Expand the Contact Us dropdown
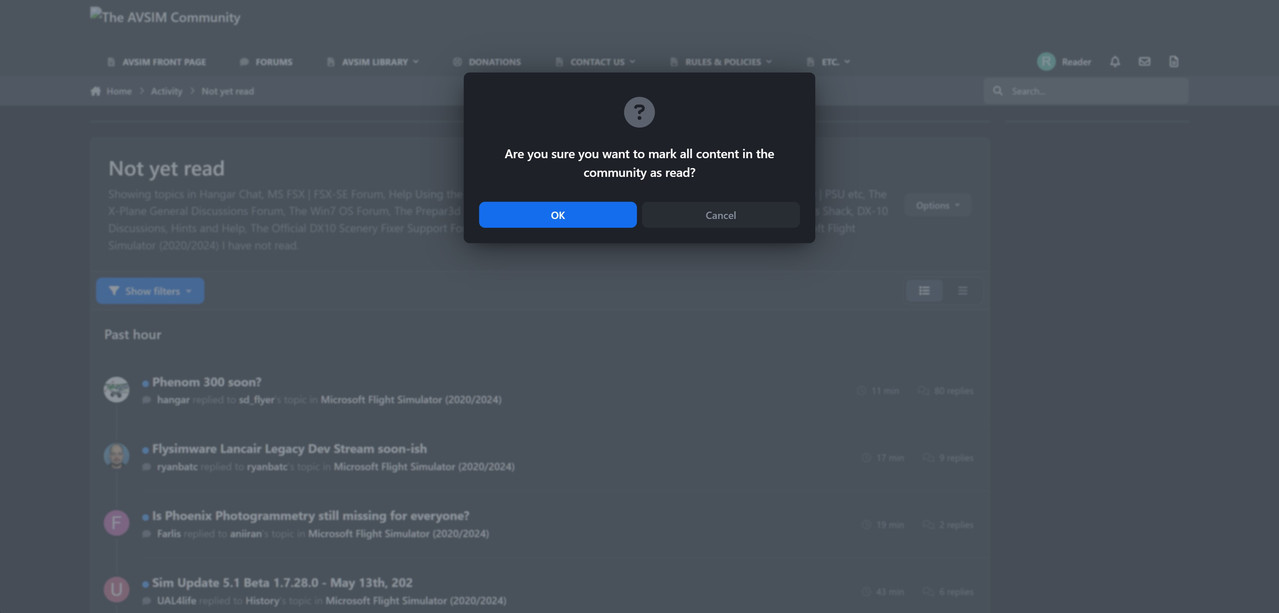The width and height of the screenshot is (1279, 613). pos(595,62)
